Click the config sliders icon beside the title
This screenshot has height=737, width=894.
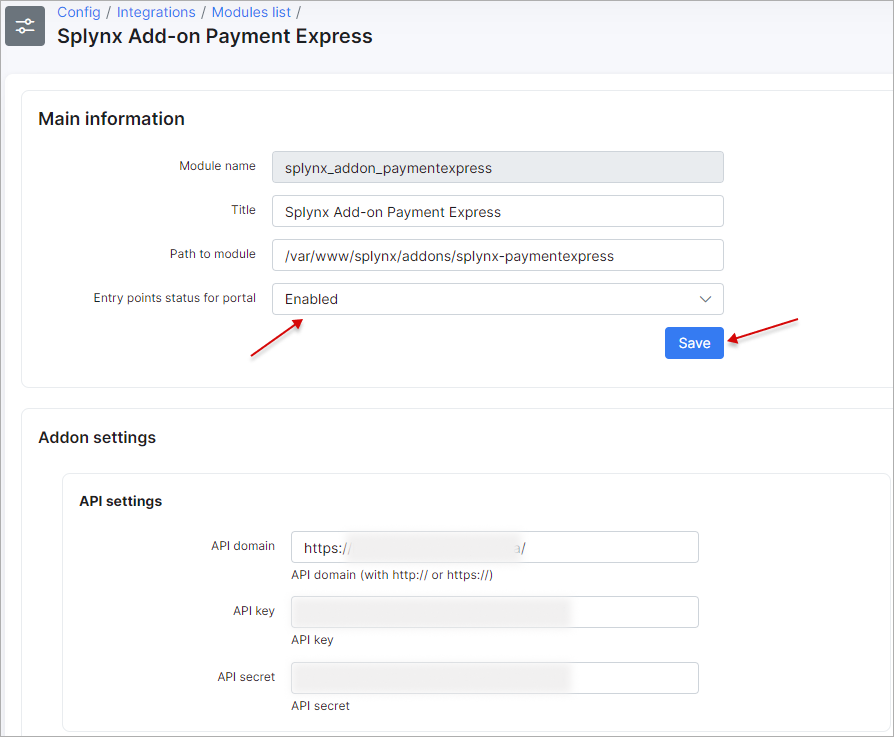point(25,26)
